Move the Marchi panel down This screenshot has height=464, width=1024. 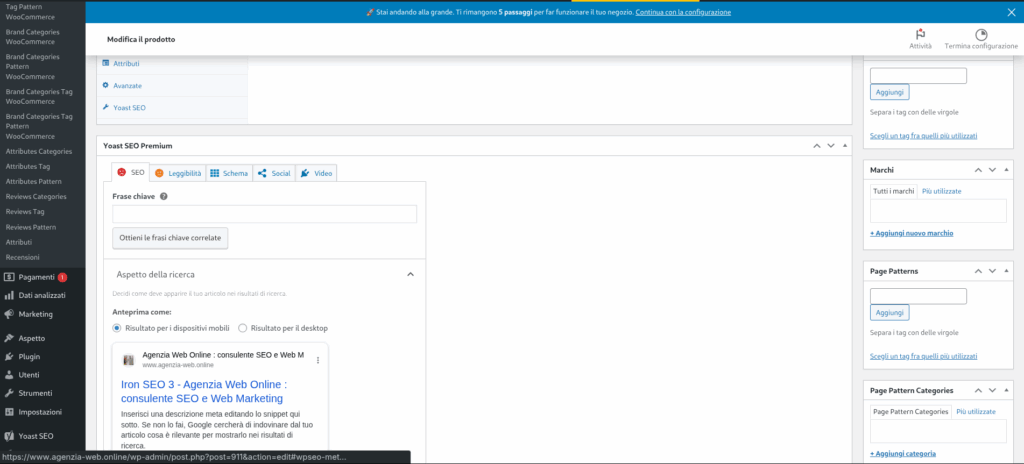tap(992, 170)
